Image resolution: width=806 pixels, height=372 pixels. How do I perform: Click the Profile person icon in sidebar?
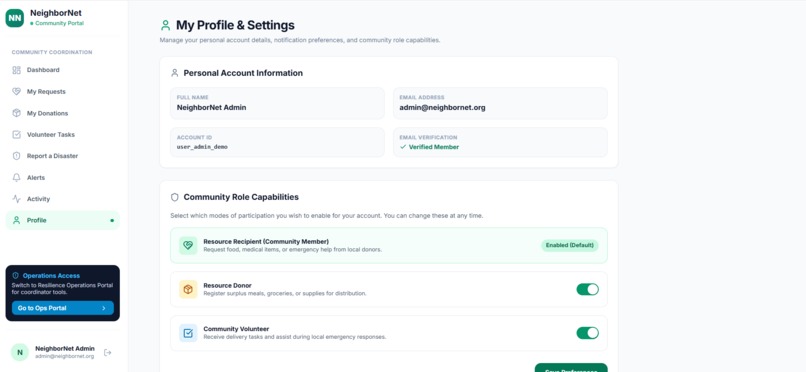pyautogui.click(x=16, y=220)
